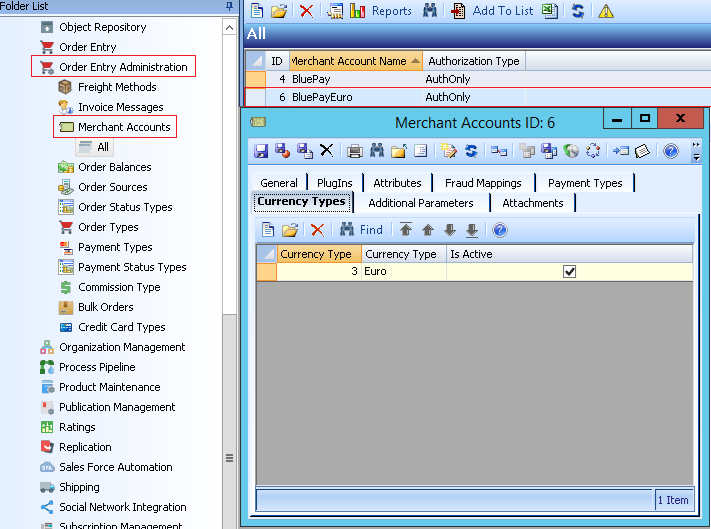Click notepad with pencil icon in record toolbar

(448, 151)
